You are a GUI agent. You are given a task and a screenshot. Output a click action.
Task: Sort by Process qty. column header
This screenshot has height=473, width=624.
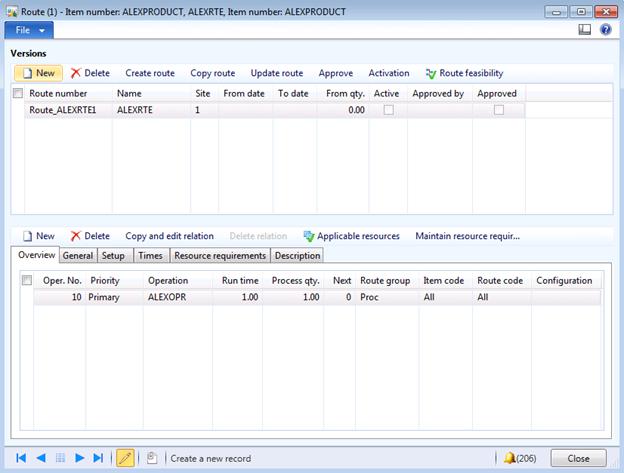coord(293,280)
